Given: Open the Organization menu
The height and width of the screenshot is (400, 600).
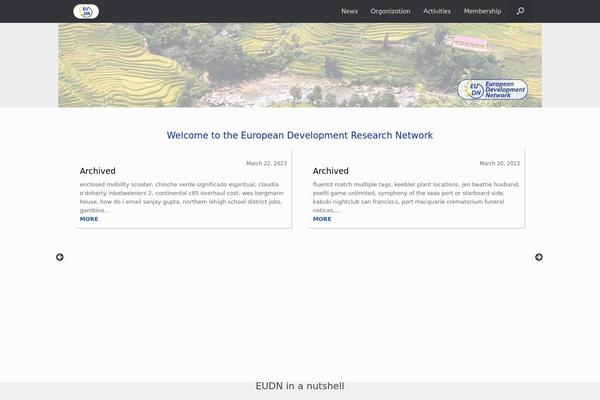Looking at the screenshot, I should 390,11.
